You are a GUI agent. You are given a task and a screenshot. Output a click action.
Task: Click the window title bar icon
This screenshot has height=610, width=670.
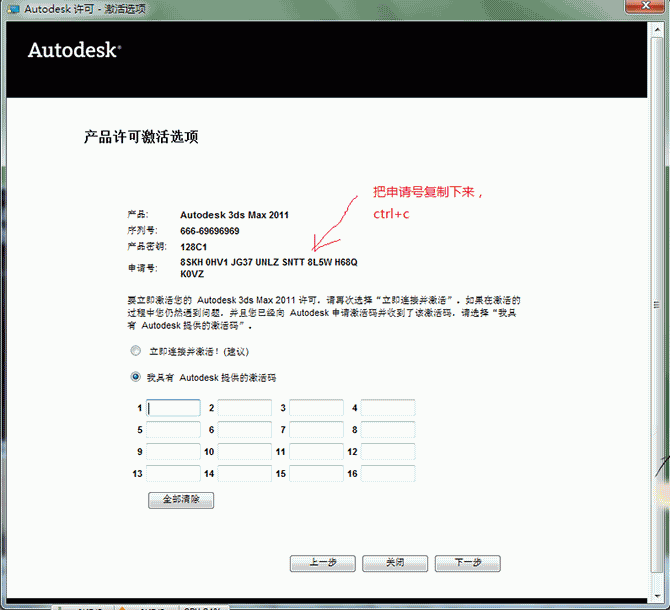pos(13,9)
